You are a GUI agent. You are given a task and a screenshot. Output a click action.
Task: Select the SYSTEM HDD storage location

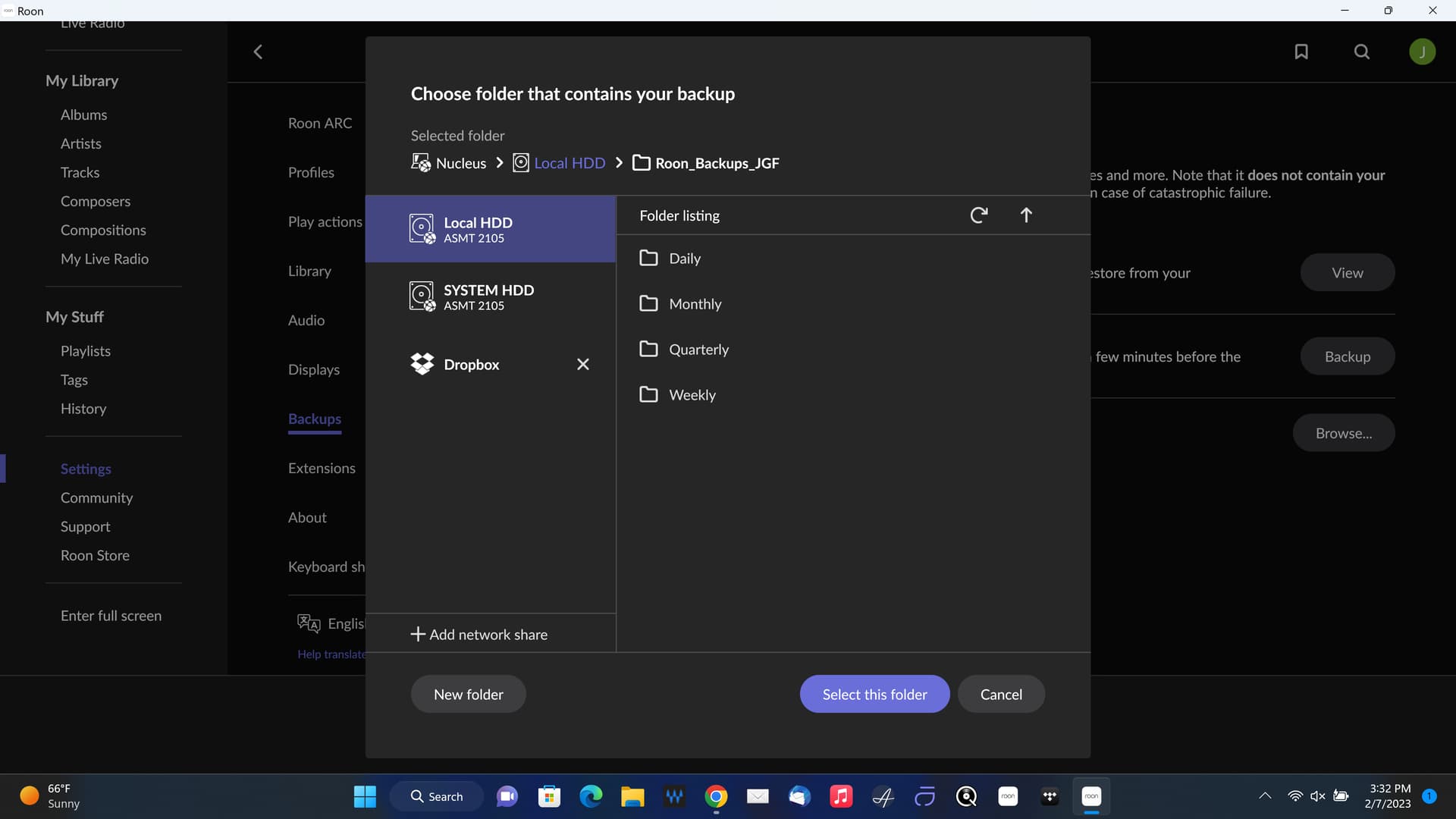tap(491, 297)
